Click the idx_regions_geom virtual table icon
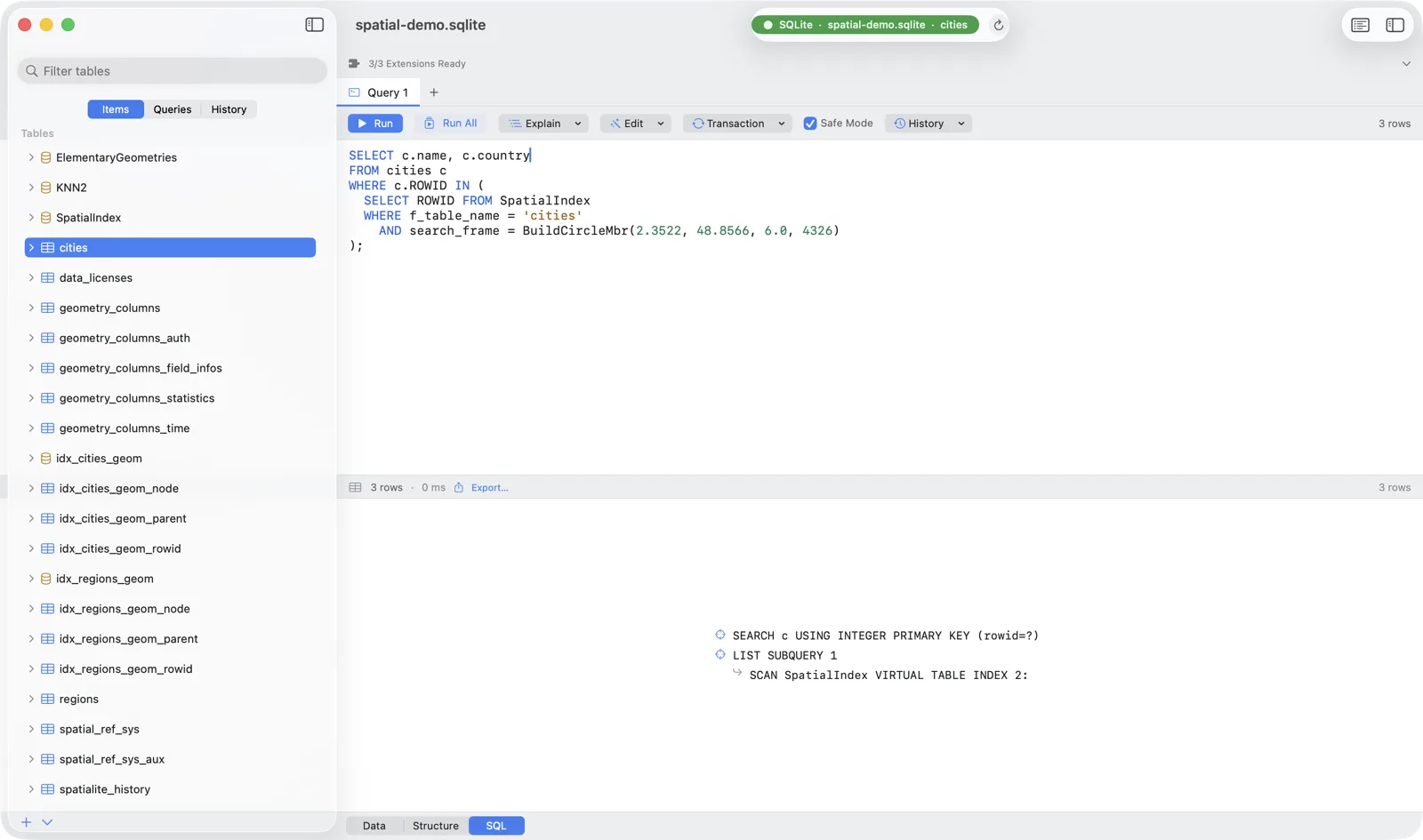1423x840 pixels. tap(45, 579)
